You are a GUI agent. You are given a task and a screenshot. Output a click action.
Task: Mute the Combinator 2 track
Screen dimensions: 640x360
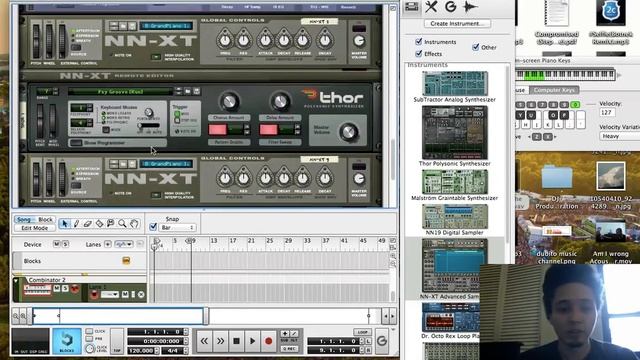pos(57,288)
